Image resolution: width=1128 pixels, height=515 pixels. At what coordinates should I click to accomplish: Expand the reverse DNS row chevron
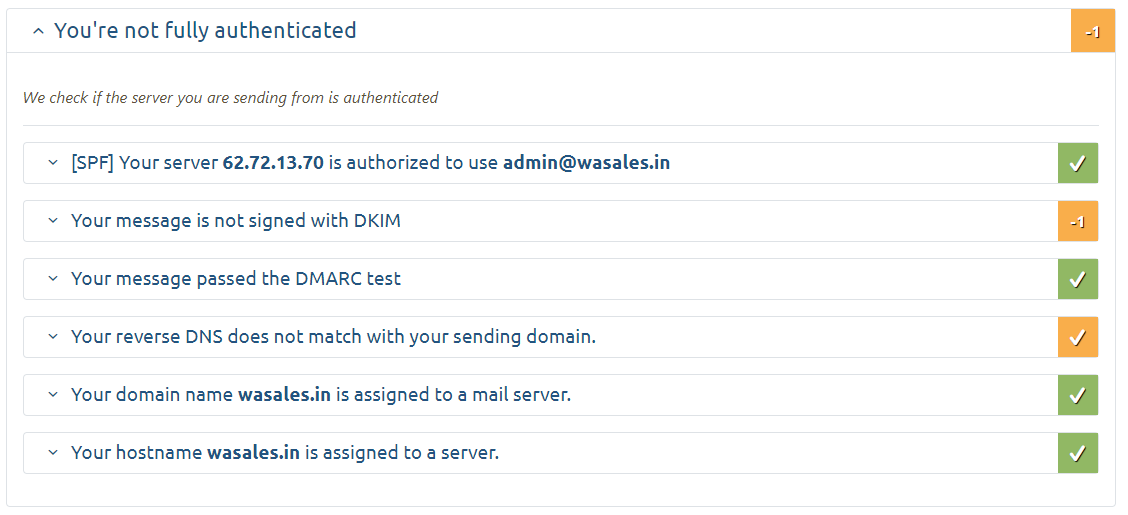point(52,337)
